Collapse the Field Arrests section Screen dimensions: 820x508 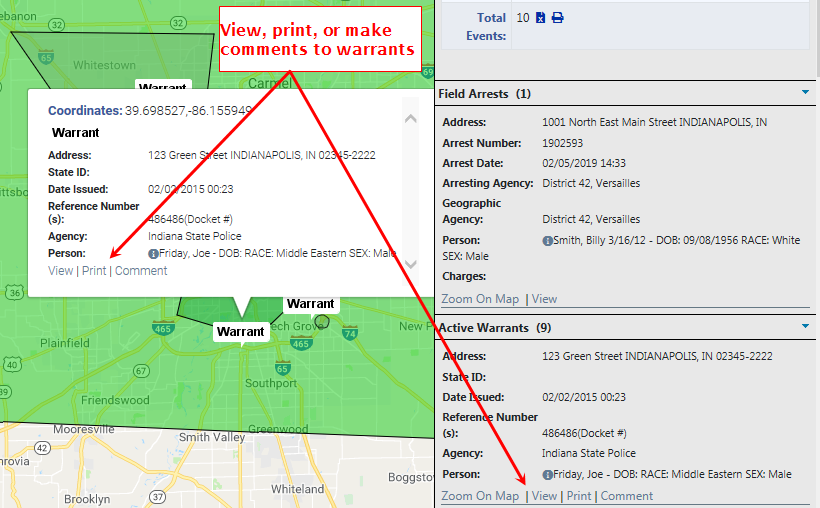tap(805, 93)
